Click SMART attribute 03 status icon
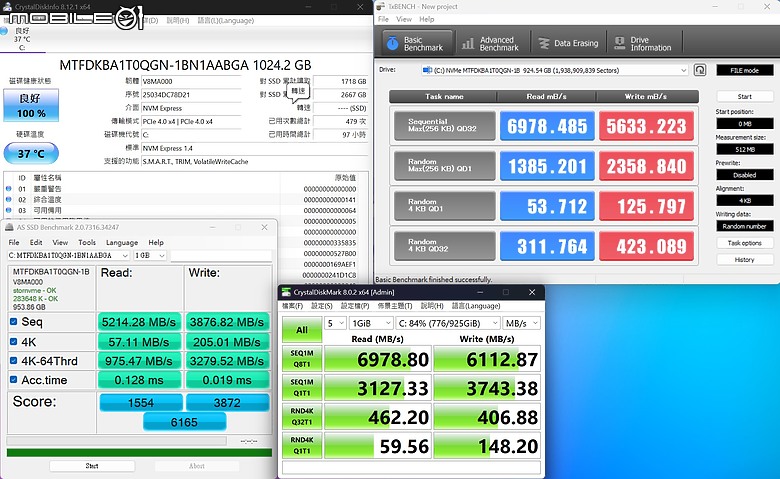780x479 pixels. (x=8, y=210)
